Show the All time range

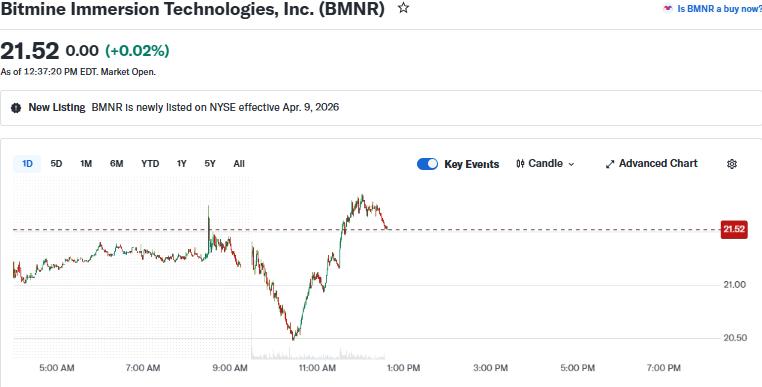239,164
